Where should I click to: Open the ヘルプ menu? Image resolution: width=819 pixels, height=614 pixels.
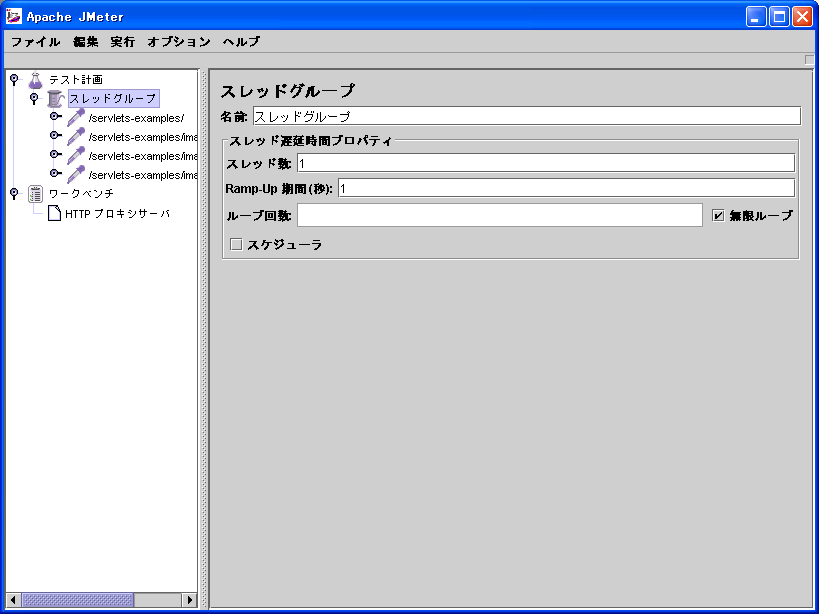pos(241,42)
